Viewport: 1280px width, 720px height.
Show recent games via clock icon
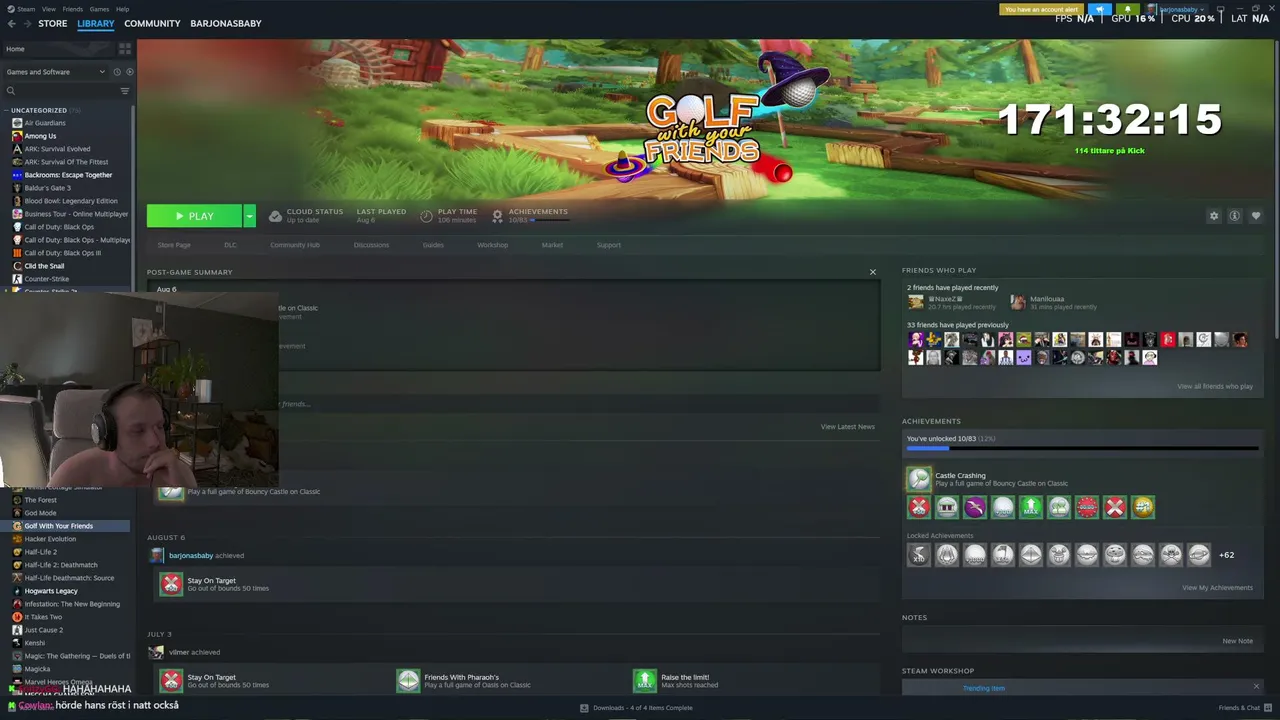pyautogui.click(x=116, y=72)
